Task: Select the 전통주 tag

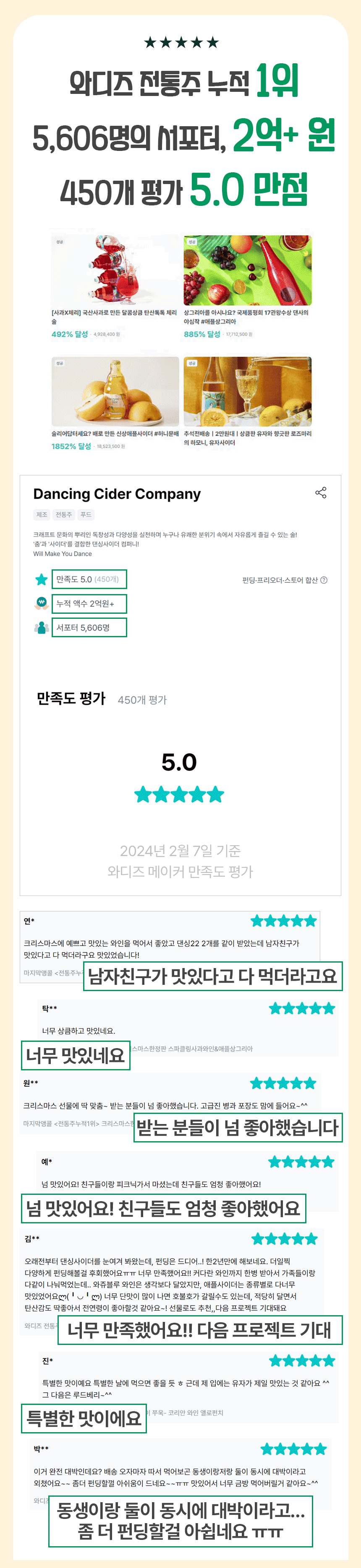Action: tap(63, 515)
